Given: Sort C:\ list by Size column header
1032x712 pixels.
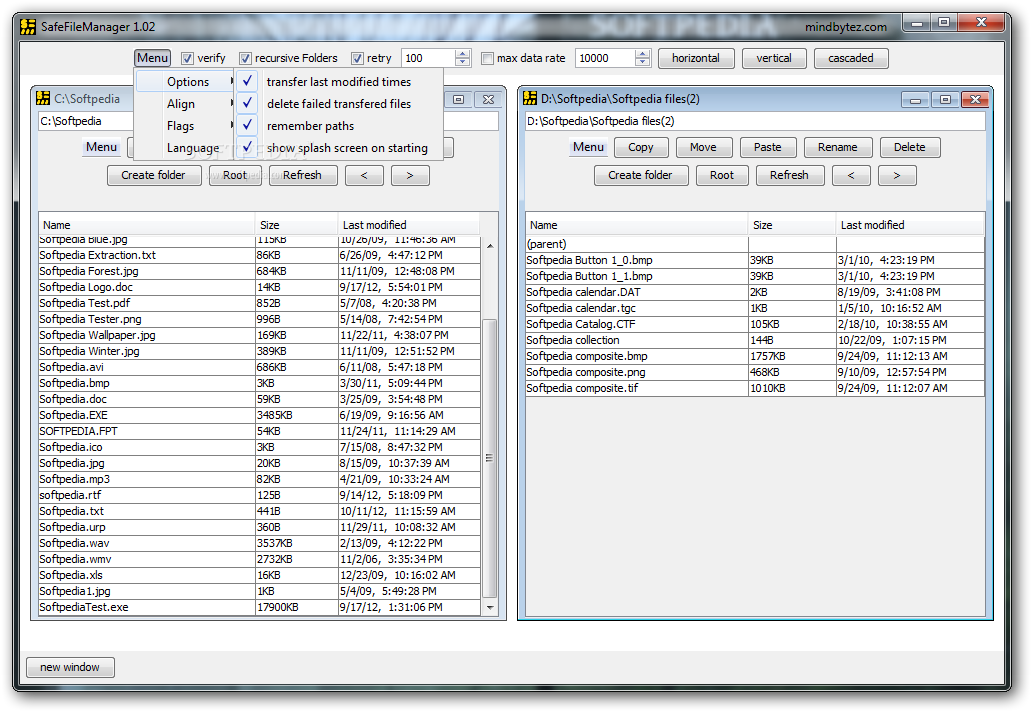Looking at the screenshot, I should 296,225.
